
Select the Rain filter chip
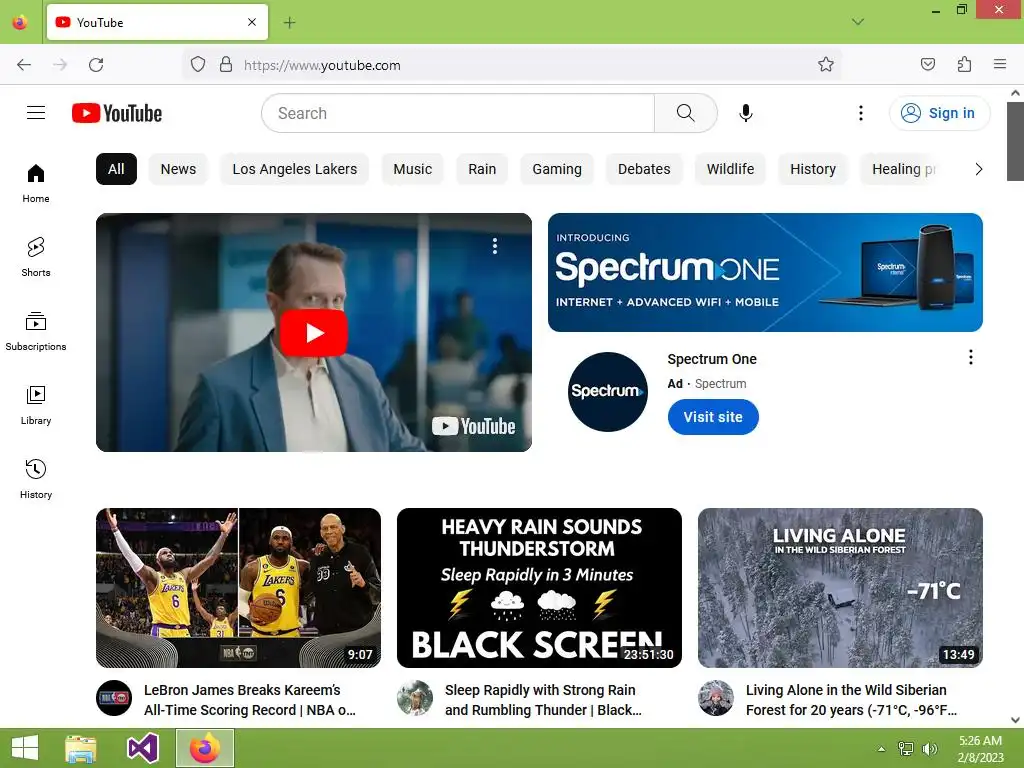tap(482, 169)
